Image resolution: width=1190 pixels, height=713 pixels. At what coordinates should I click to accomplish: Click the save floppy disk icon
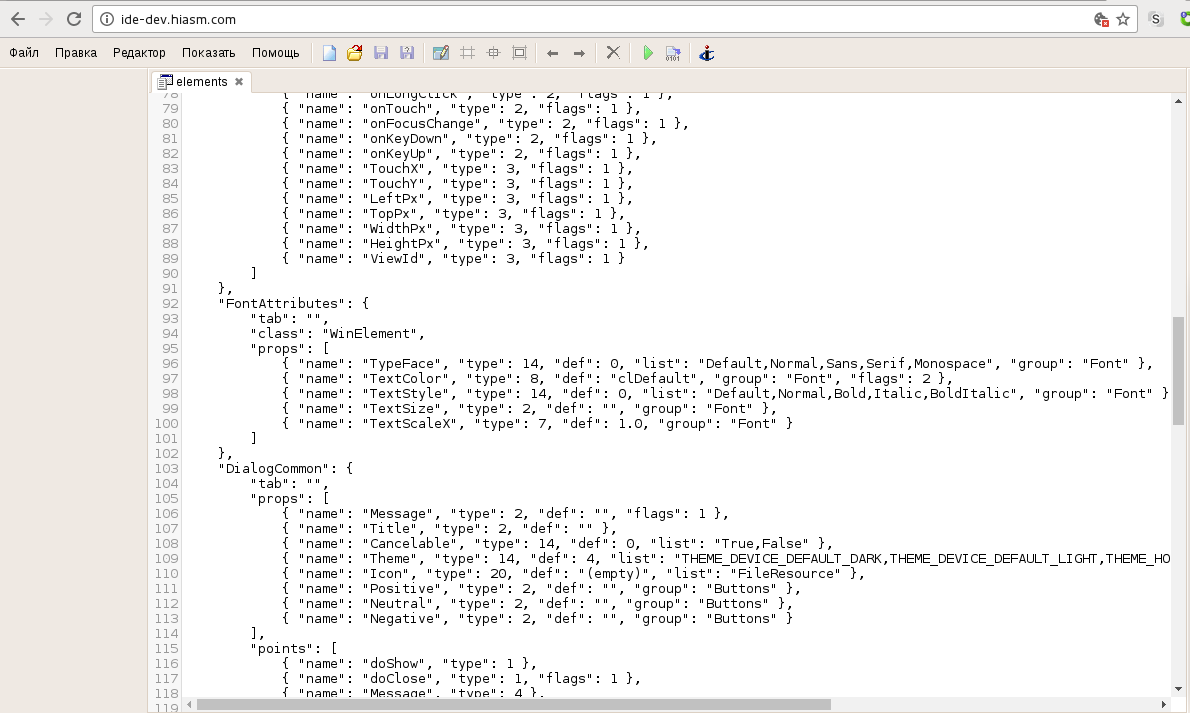tap(381, 53)
